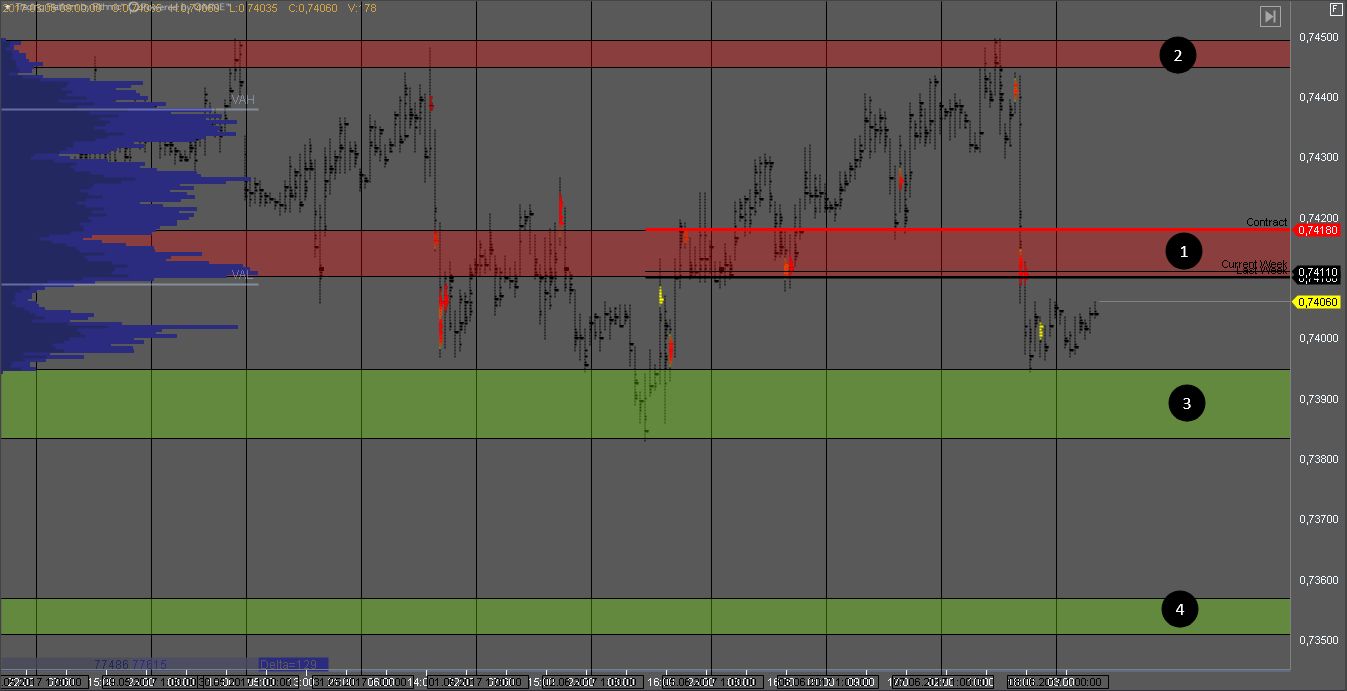
Task: Click the black circle marker numbered 4
Action: (x=1179, y=609)
